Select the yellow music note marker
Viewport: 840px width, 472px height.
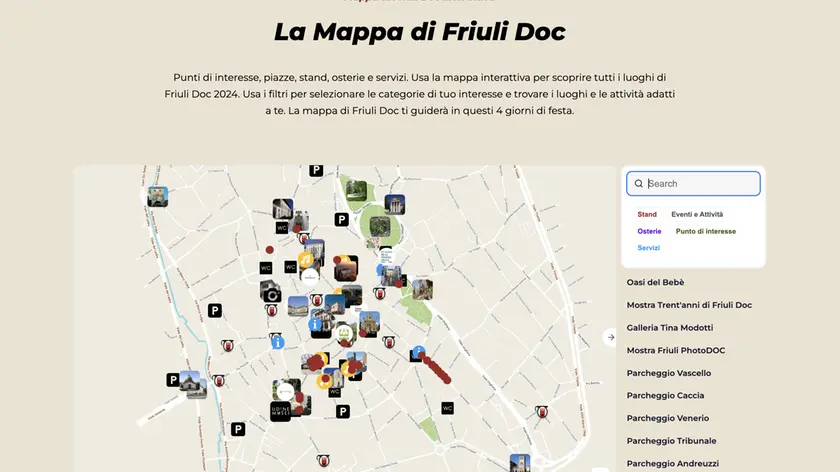(x=305, y=260)
